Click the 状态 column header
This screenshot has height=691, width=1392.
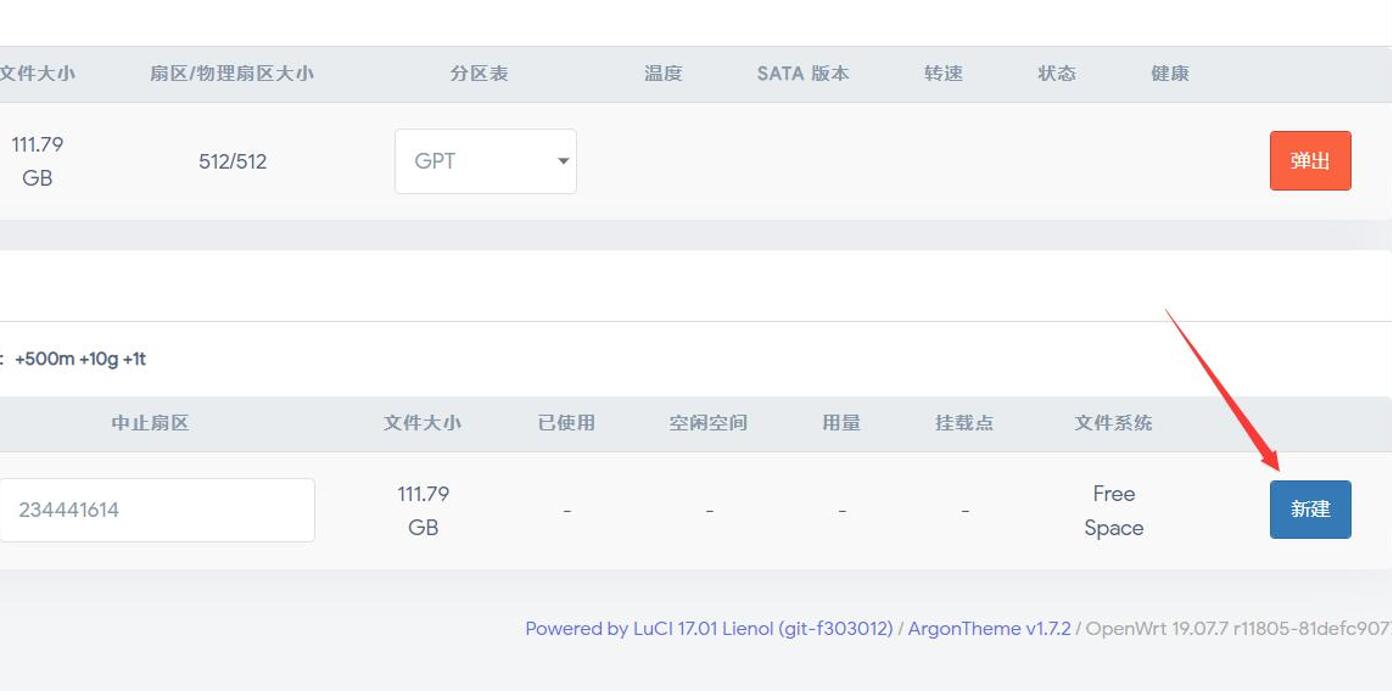[x=1057, y=74]
